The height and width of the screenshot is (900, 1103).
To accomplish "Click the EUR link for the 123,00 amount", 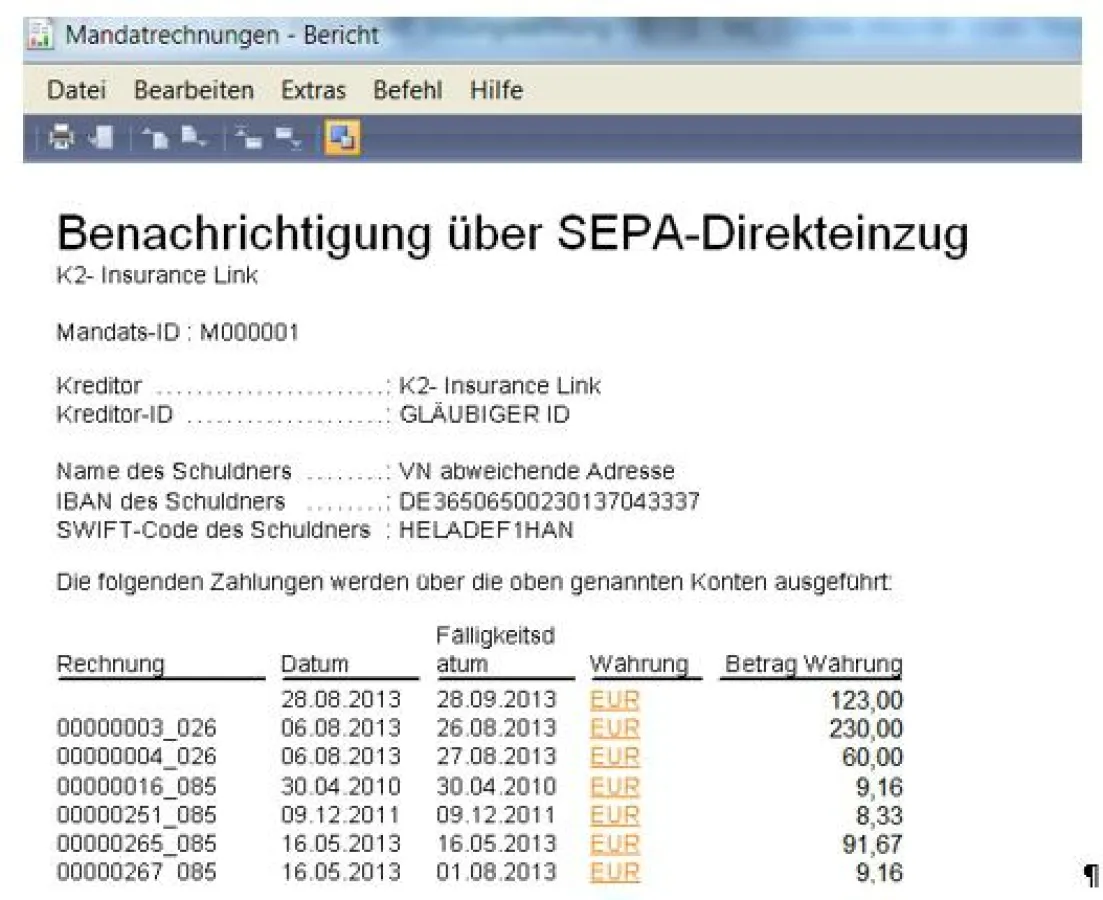I will click(x=614, y=699).
